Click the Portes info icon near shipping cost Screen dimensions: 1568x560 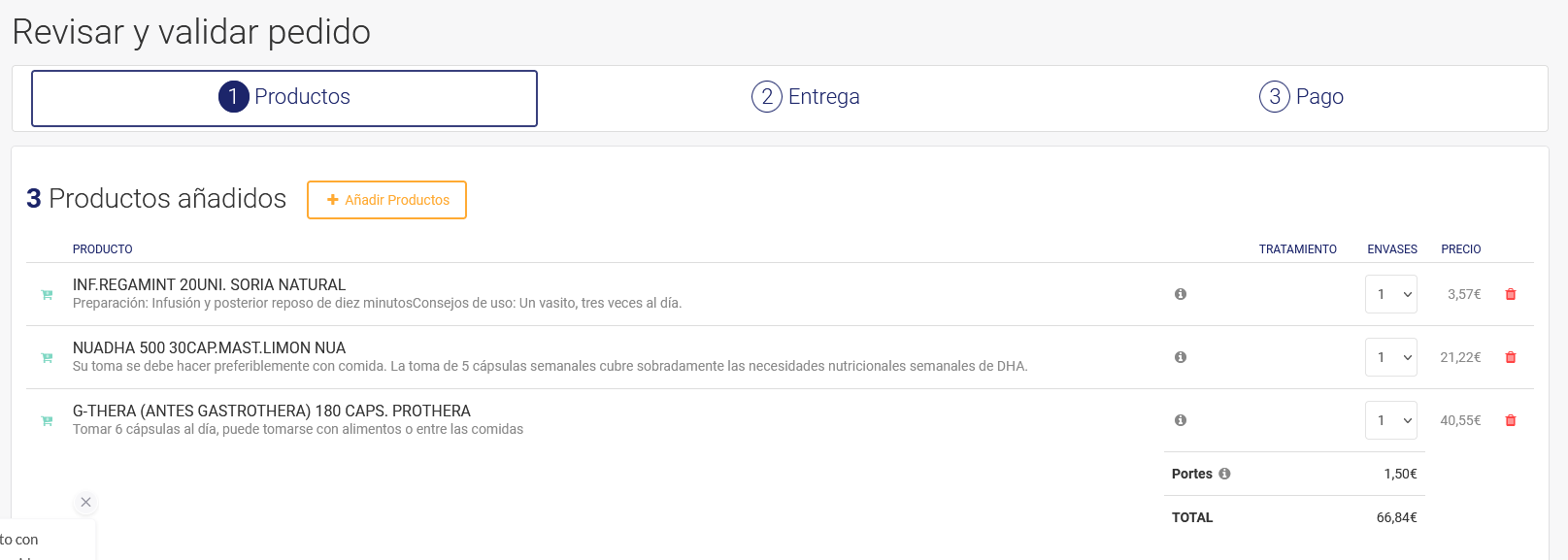1224,474
